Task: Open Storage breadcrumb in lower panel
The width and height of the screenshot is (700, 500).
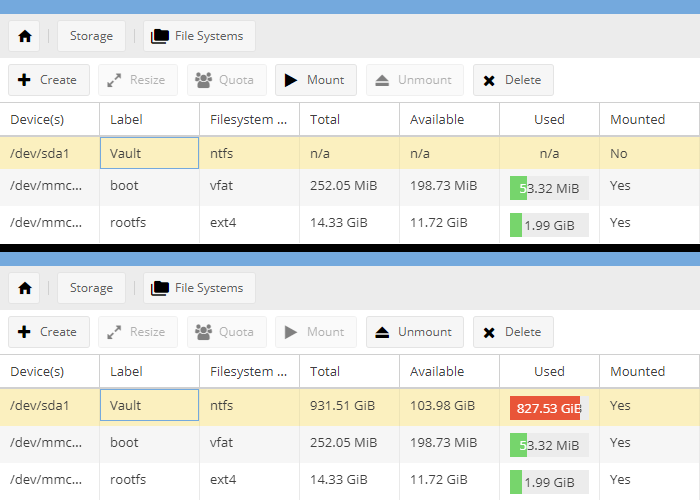Action: tap(91, 288)
